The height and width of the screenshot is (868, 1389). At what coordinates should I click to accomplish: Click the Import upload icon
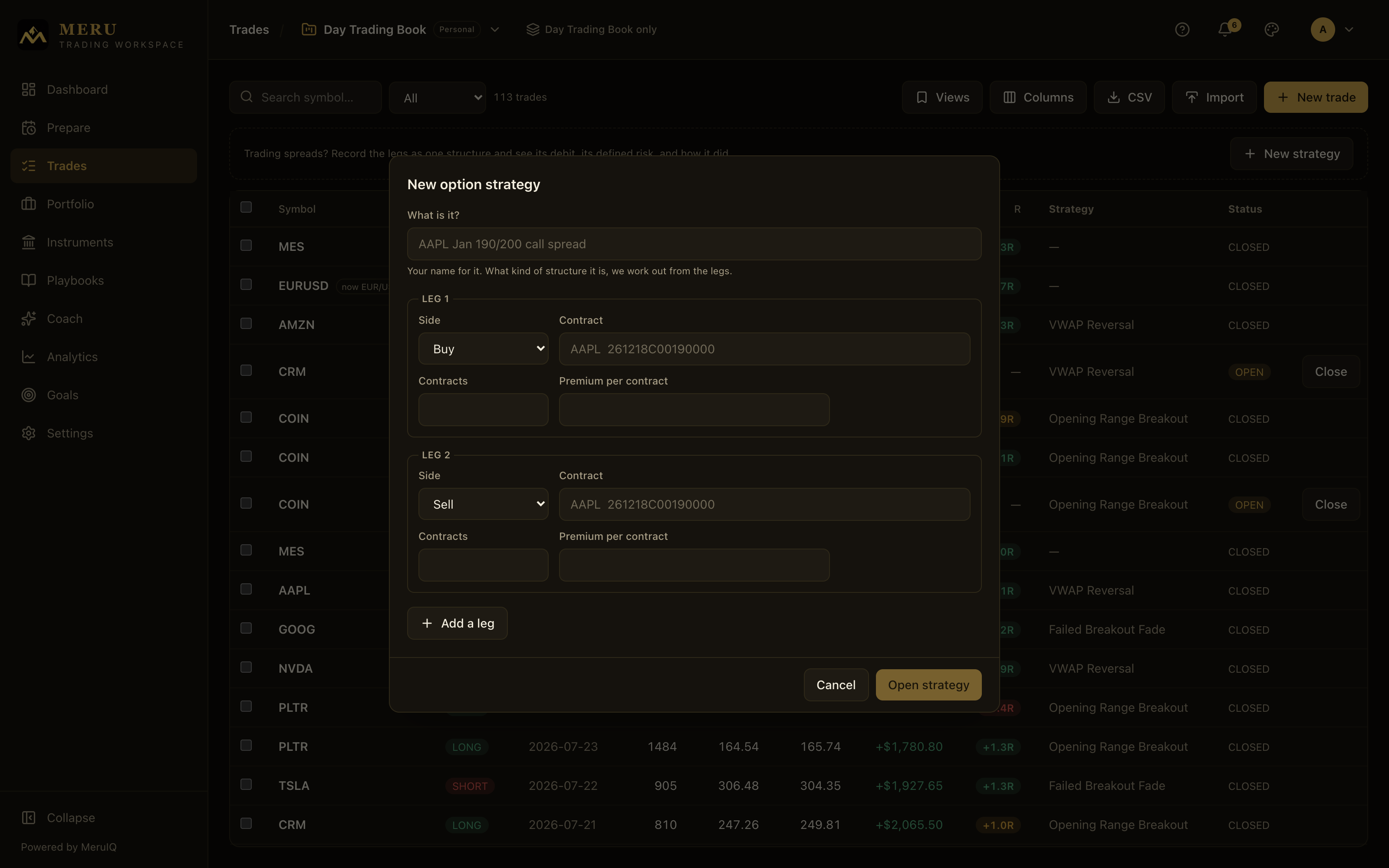tap(1192, 97)
